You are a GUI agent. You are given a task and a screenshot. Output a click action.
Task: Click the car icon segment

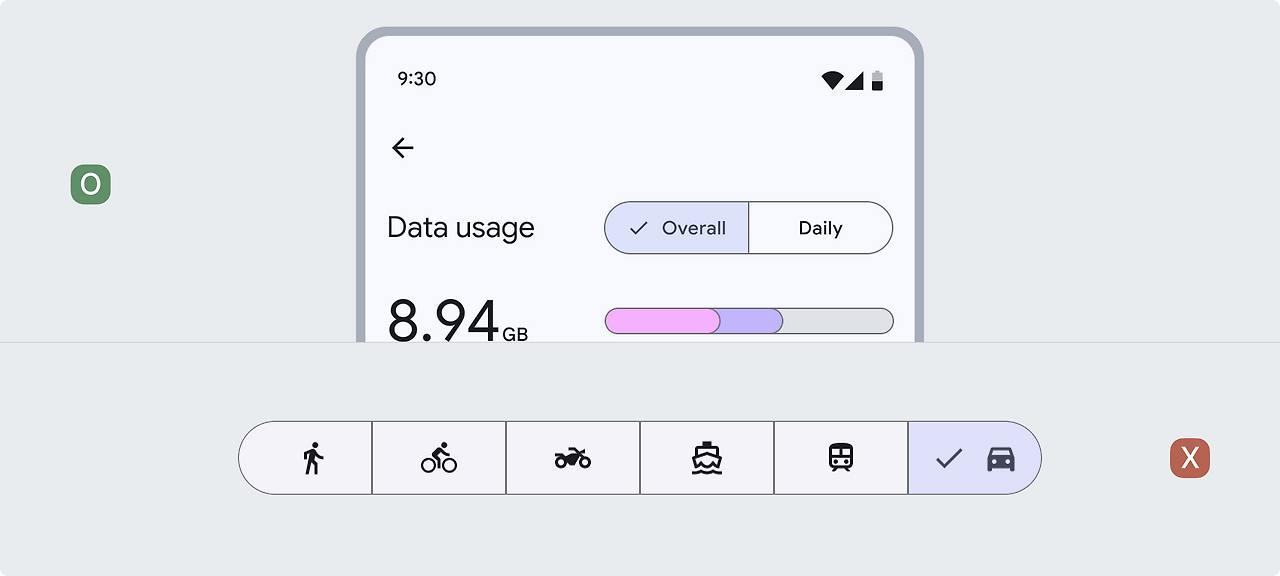coord(1001,458)
